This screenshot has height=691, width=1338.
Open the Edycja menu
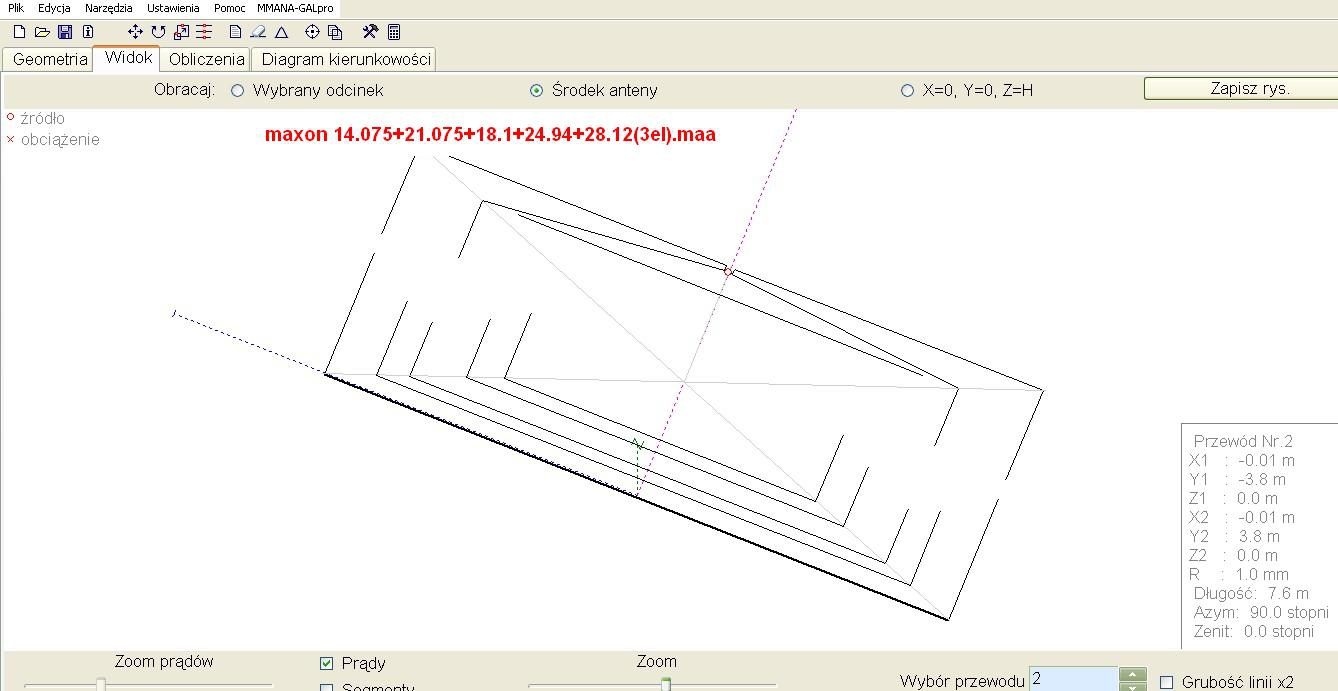coord(54,8)
